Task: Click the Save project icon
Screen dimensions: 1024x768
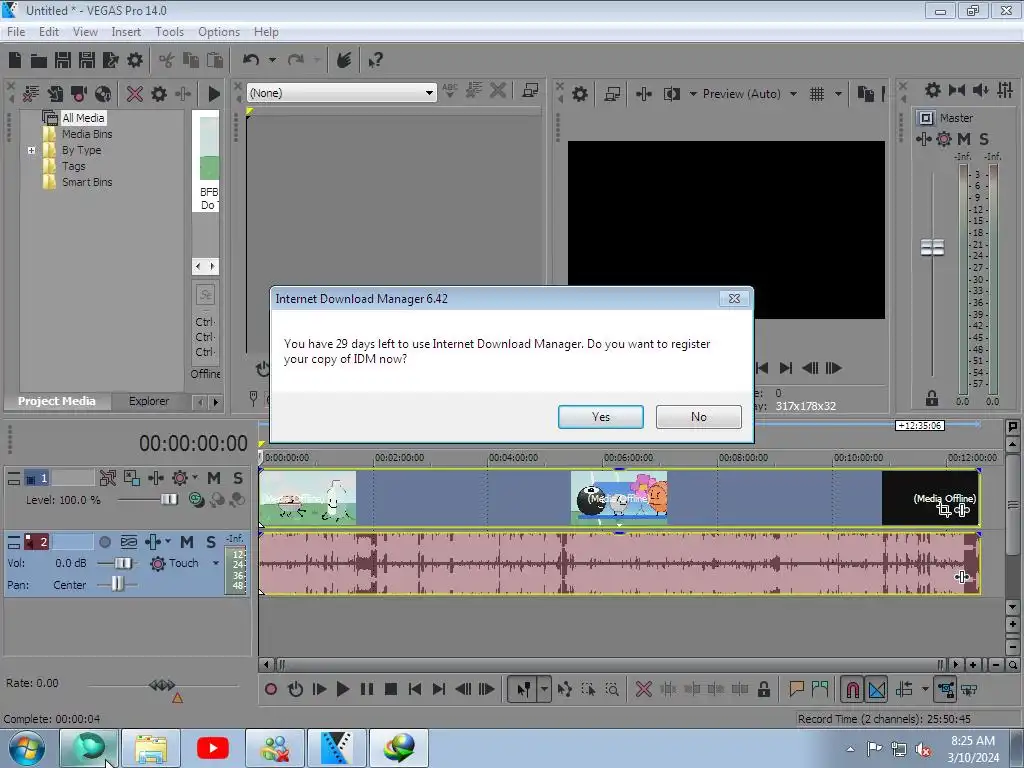Action: pyautogui.click(x=63, y=60)
